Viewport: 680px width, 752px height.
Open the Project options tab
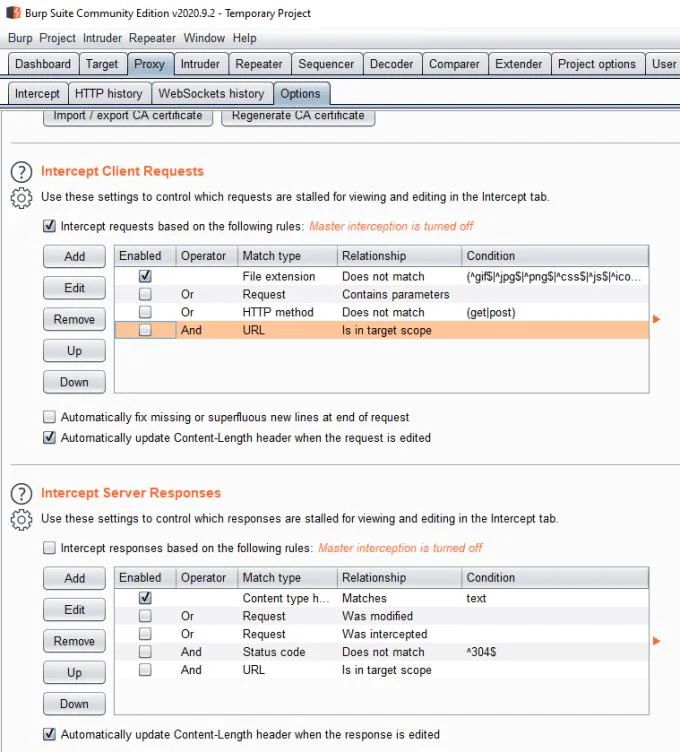[x=597, y=64]
